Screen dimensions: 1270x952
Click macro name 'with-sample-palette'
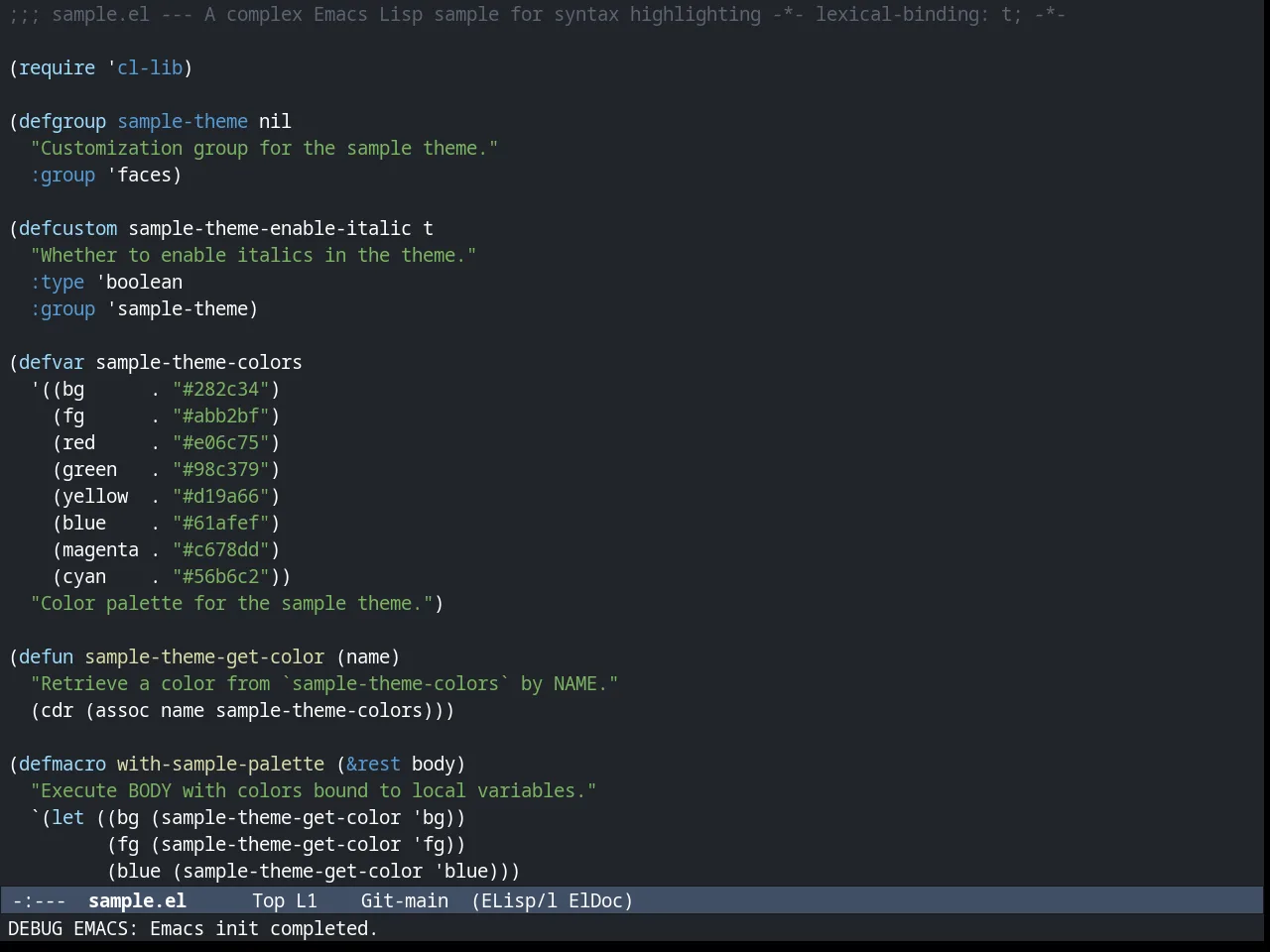220,764
